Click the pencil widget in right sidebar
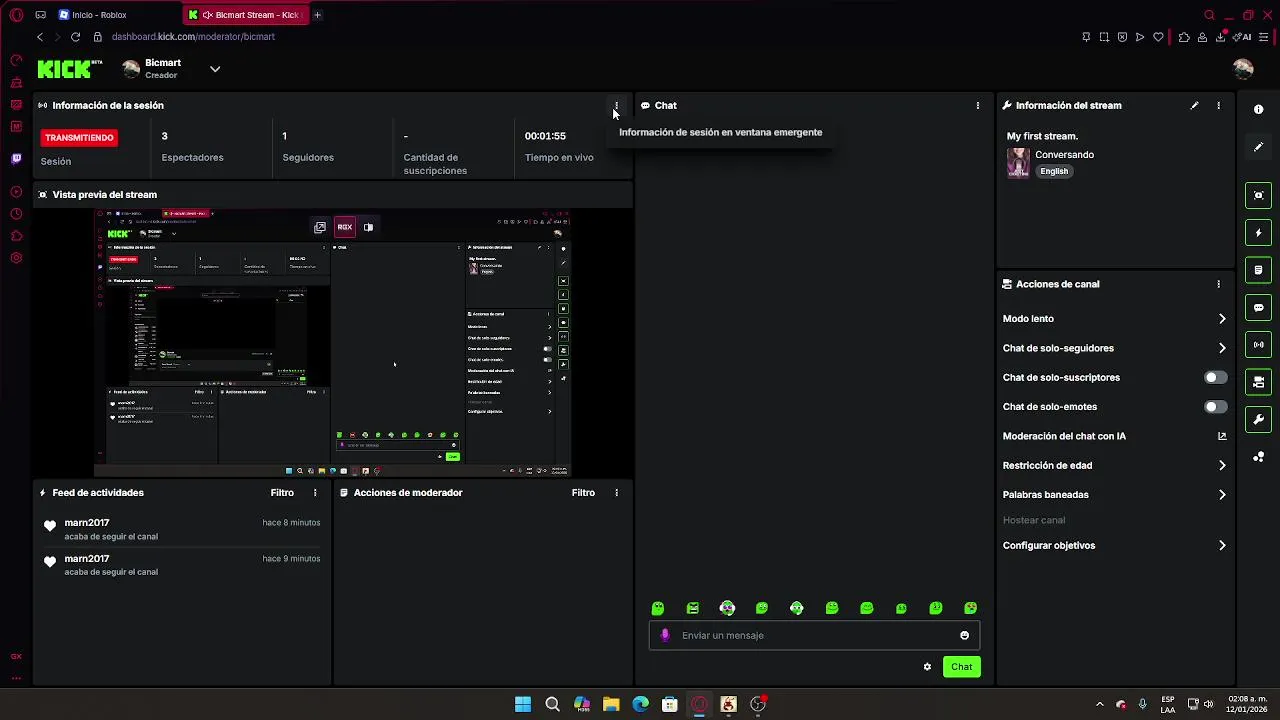The image size is (1280, 720). 1259,147
